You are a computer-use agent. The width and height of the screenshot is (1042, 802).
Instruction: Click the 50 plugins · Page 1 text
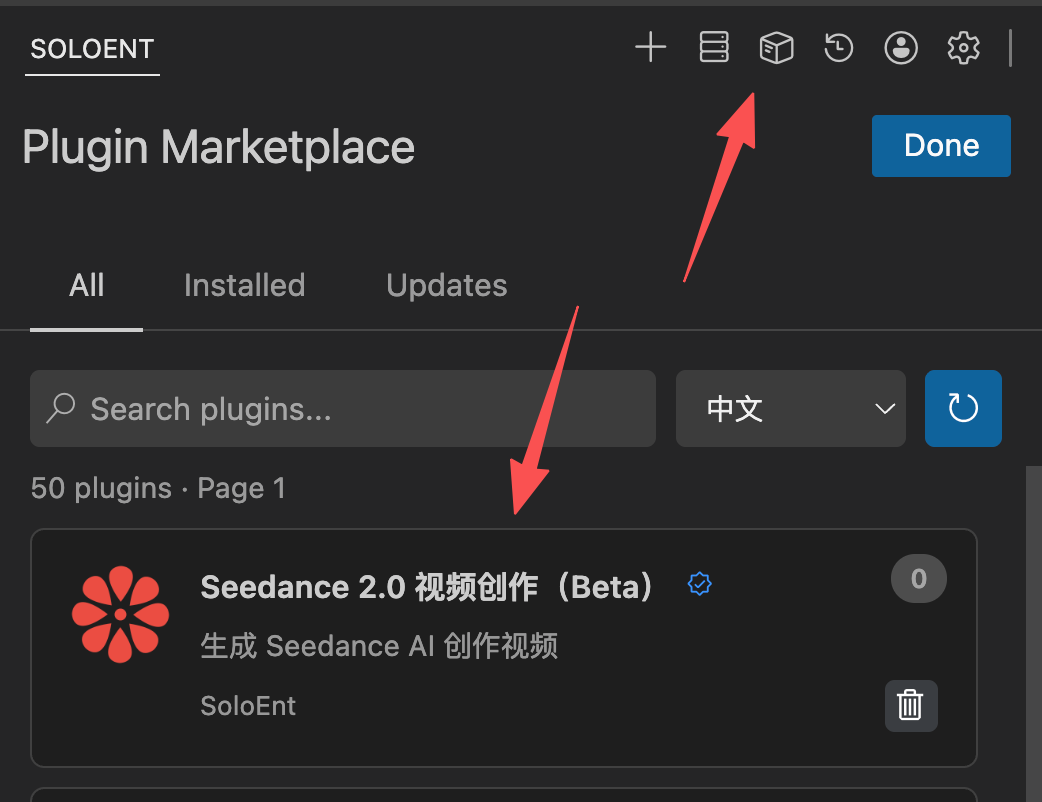158,488
